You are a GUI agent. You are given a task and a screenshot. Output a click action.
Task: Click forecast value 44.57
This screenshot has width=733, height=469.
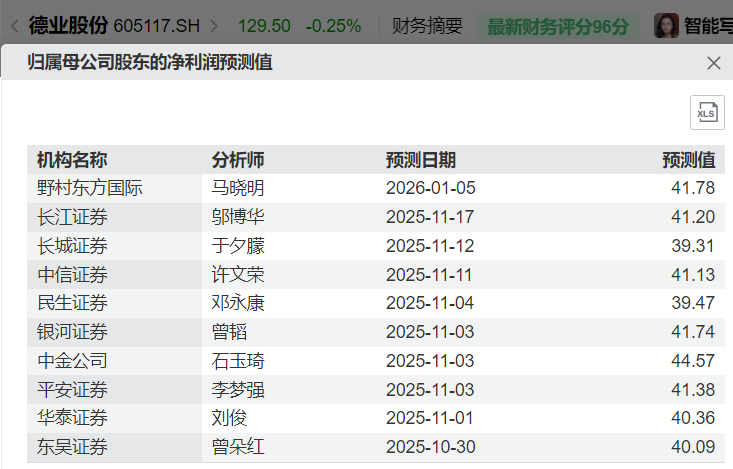click(693, 361)
